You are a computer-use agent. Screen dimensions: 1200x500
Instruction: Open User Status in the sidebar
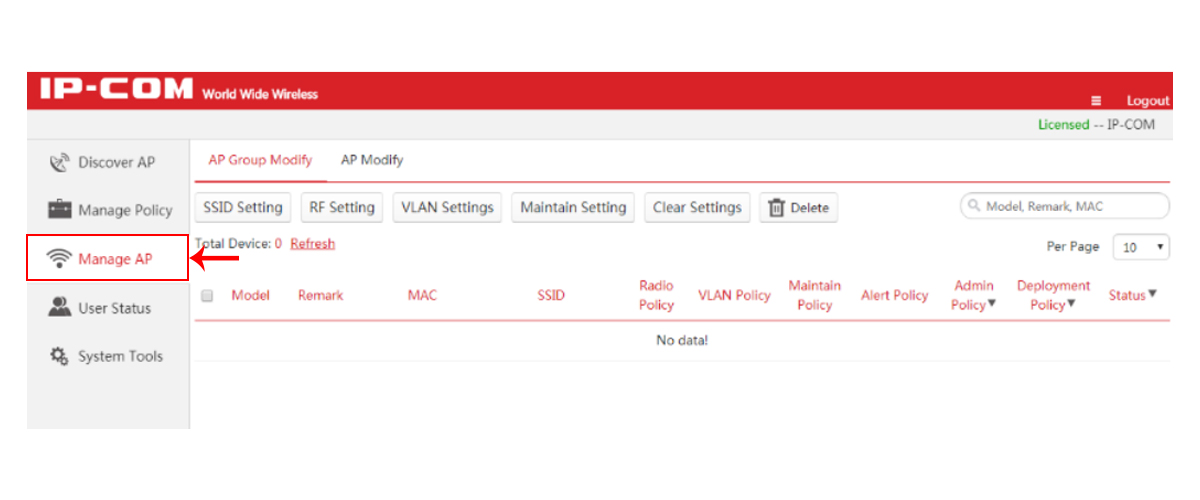click(x=108, y=308)
